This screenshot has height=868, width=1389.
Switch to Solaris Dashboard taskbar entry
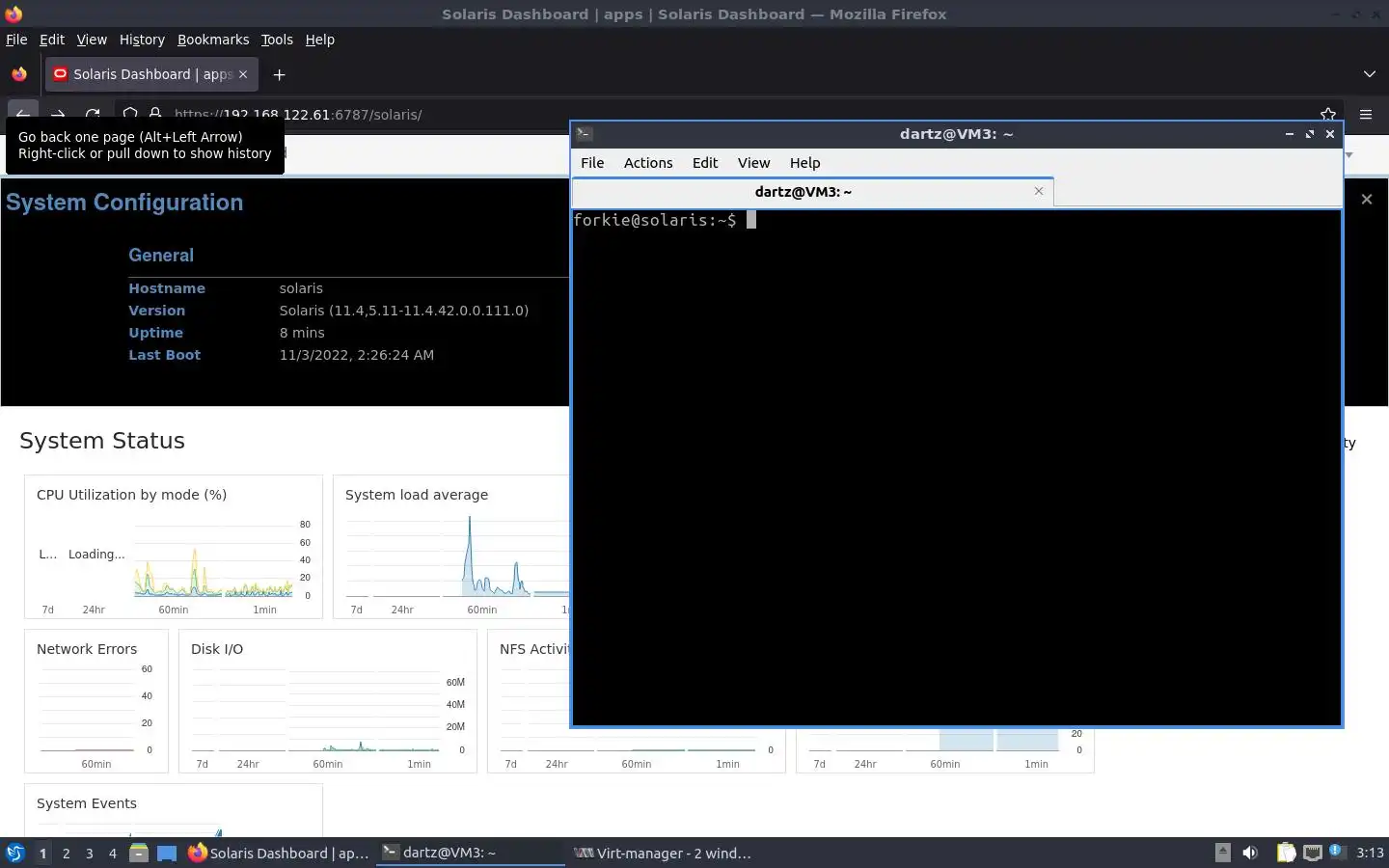[x=278, y=853]
